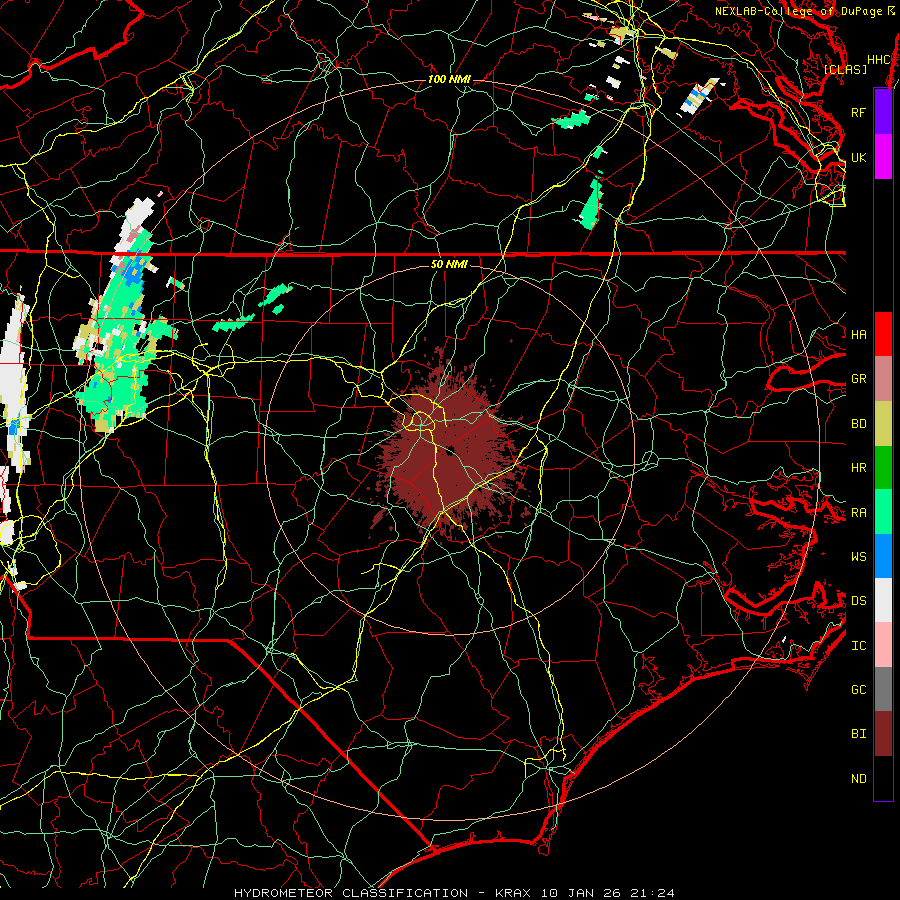The image size is (900, 900).
Task: Click the GR pinkish-brown legend swatch
Action: [883, 379]
